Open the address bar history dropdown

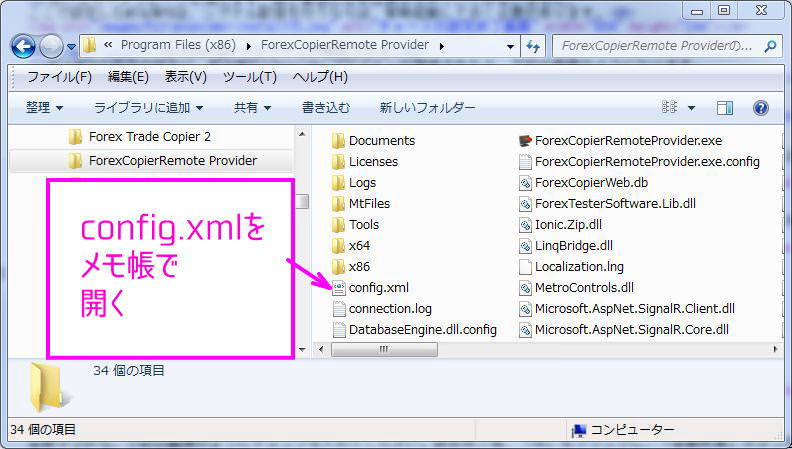510,46
